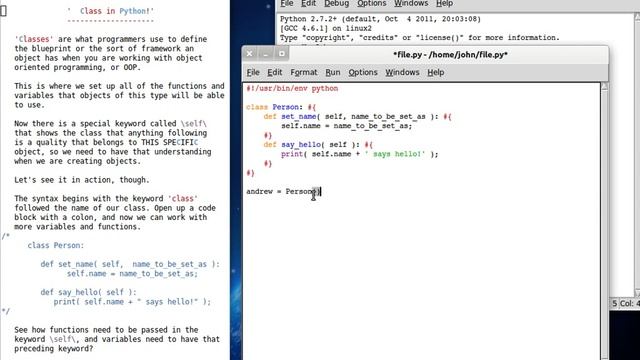
Task: Click the ' says hello!' string in editor
Action: coord(395,154)
